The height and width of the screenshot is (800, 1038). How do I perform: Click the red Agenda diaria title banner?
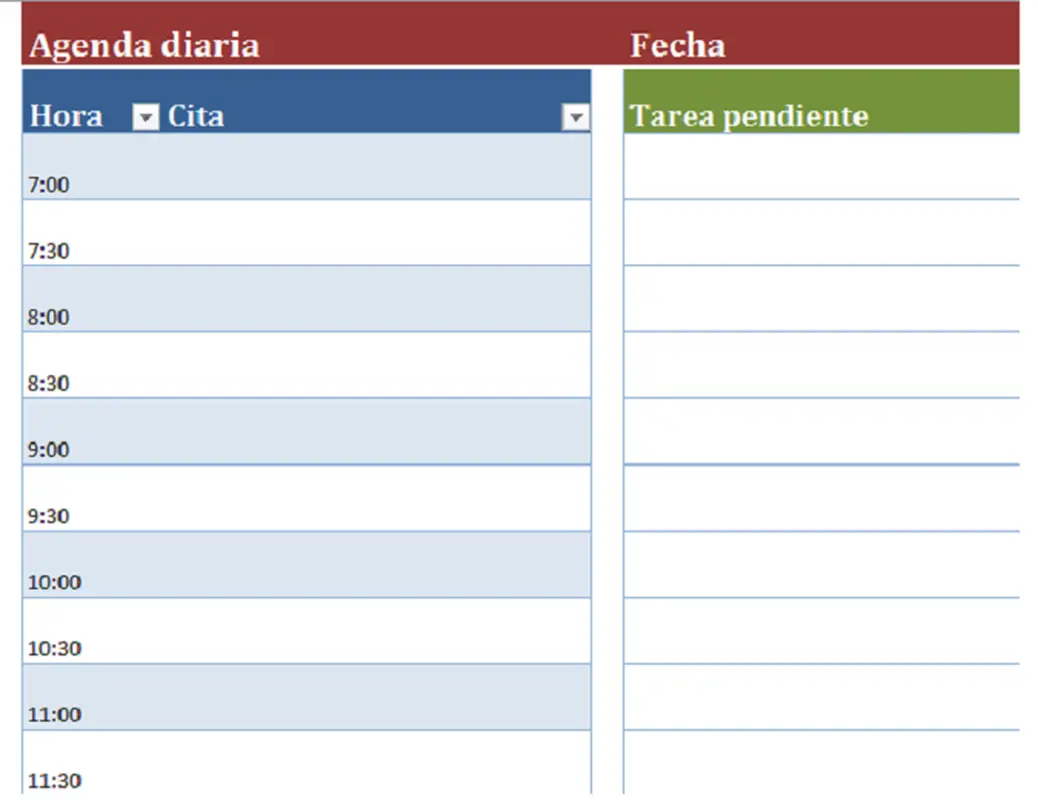[x=145, y=45]
